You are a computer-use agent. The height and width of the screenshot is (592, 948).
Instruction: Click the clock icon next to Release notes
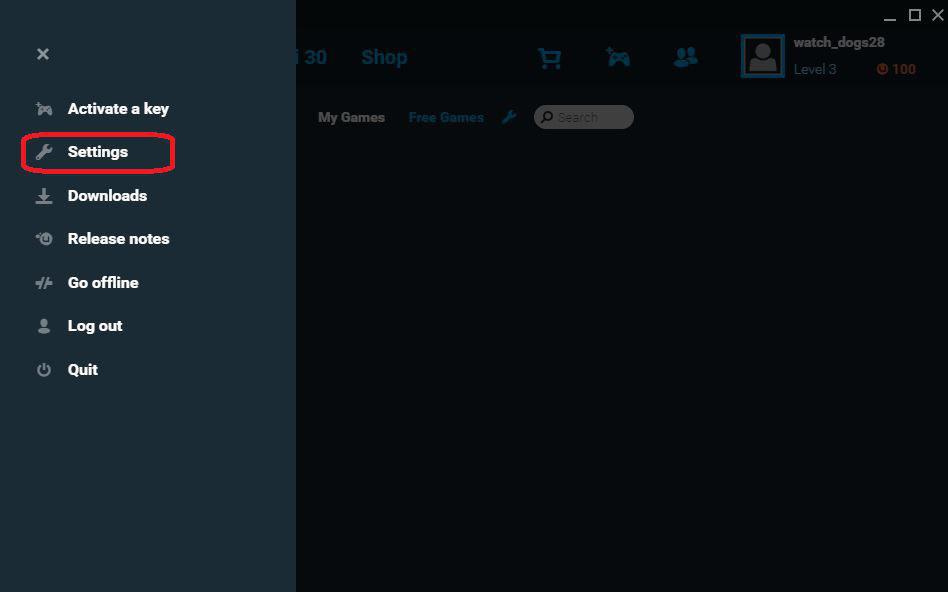43,238
